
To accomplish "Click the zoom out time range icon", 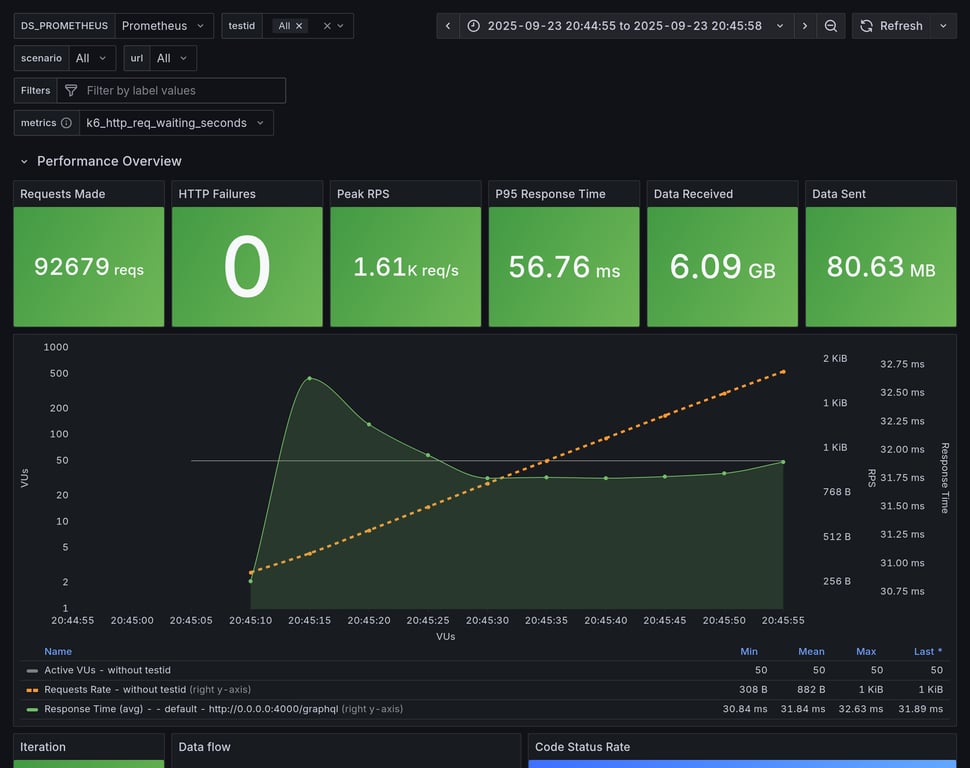I will (x=831, y=26).
